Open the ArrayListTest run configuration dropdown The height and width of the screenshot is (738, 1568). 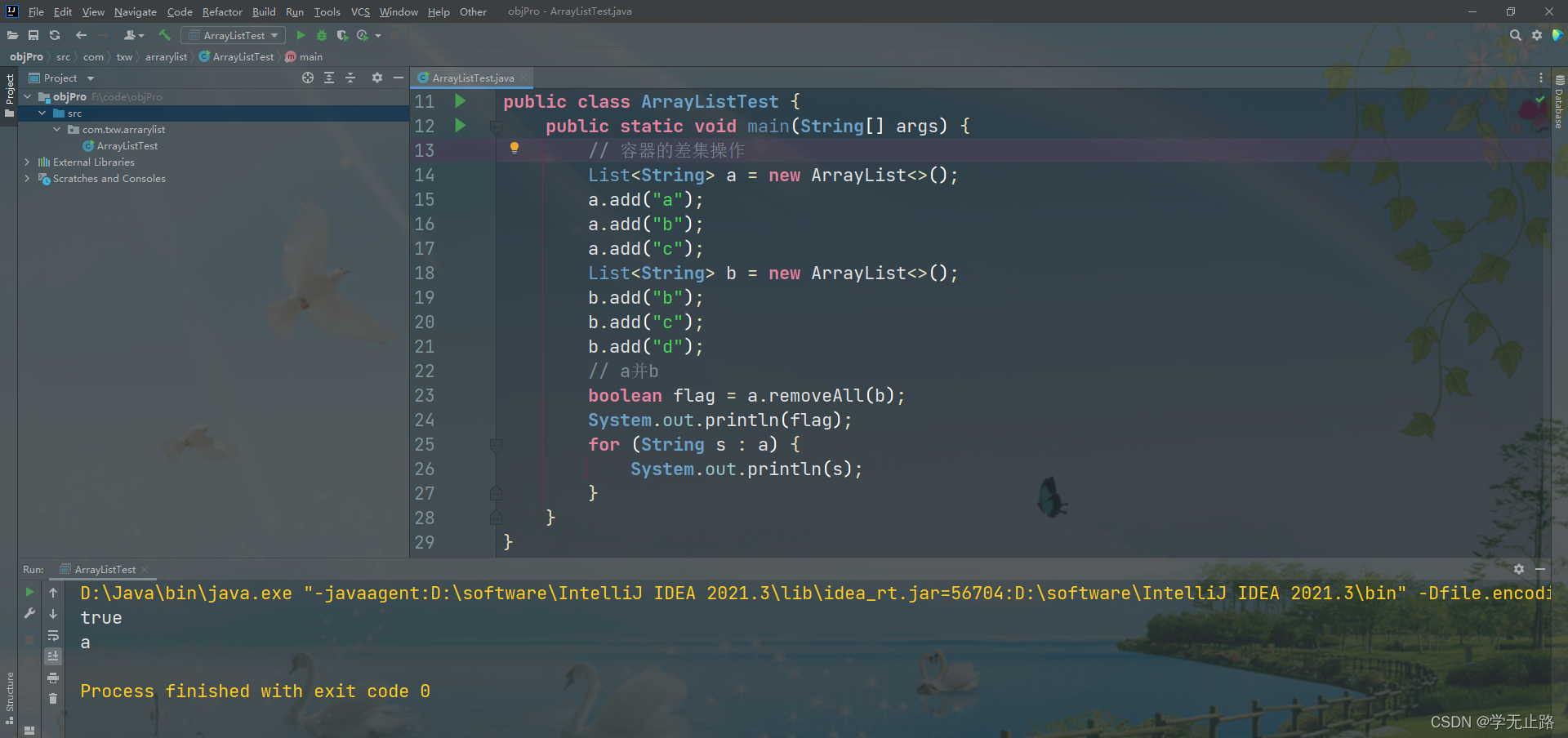pyautogui.click(x=234, y=35)
